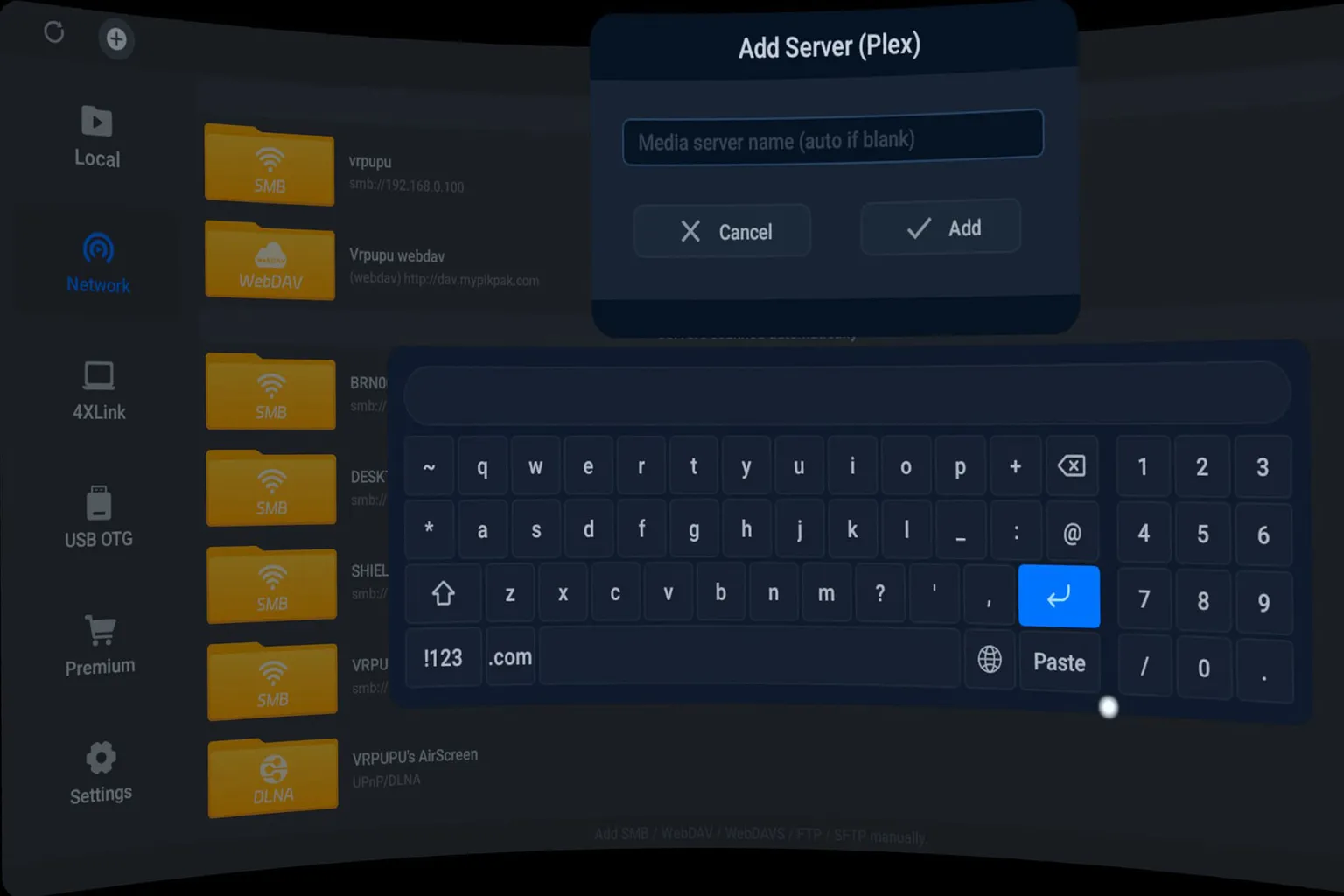Tap the number 3 keypad key
This screenshot has width=1344, height=896.
pos(1263,467)
